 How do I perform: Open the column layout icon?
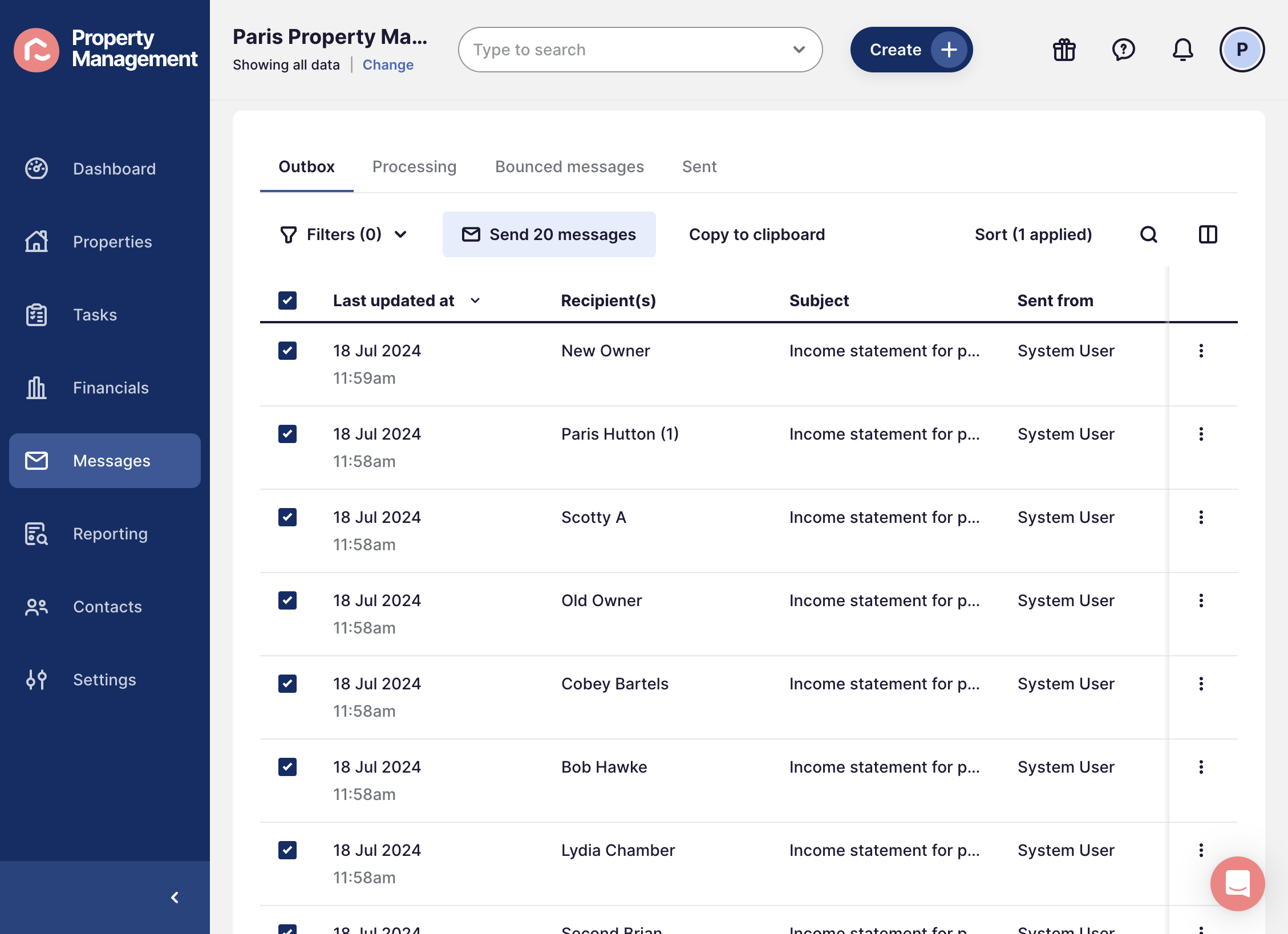1208,234
